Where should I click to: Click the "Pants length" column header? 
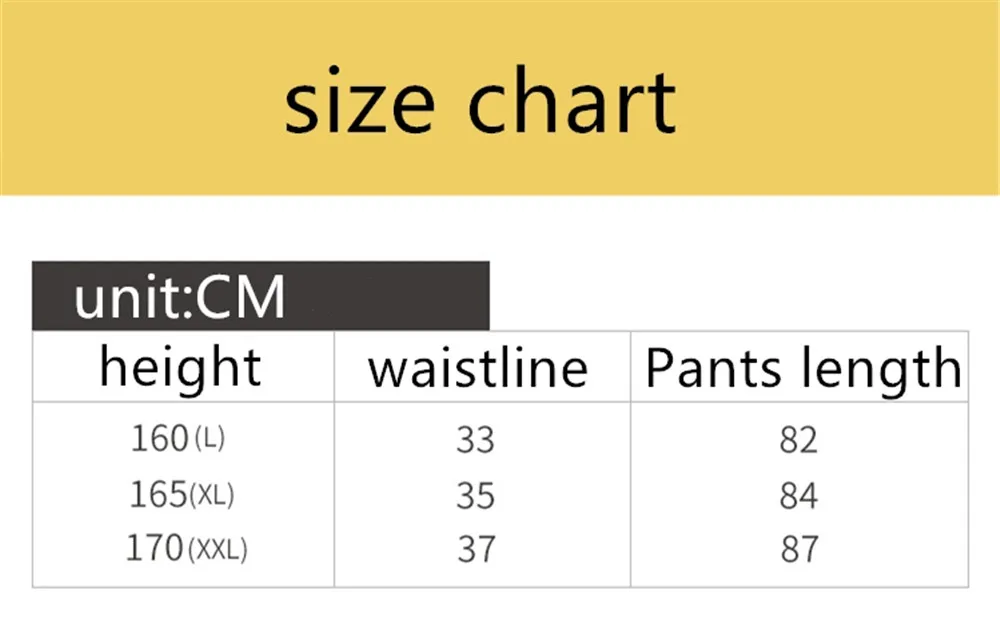tap(802, 369)
